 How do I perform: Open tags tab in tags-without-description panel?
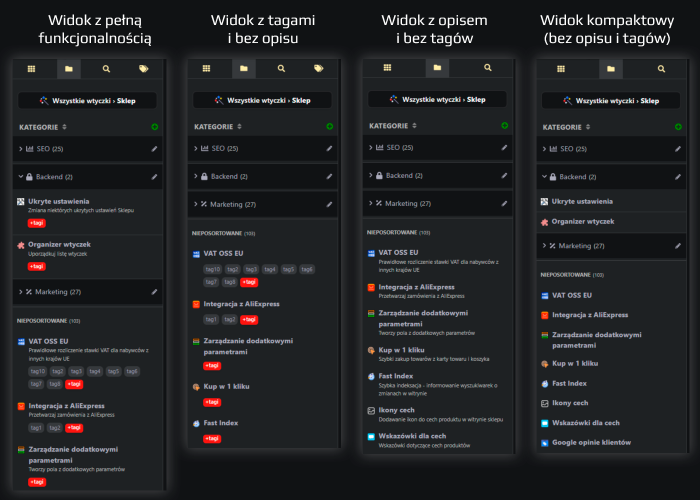coord(318,69)
